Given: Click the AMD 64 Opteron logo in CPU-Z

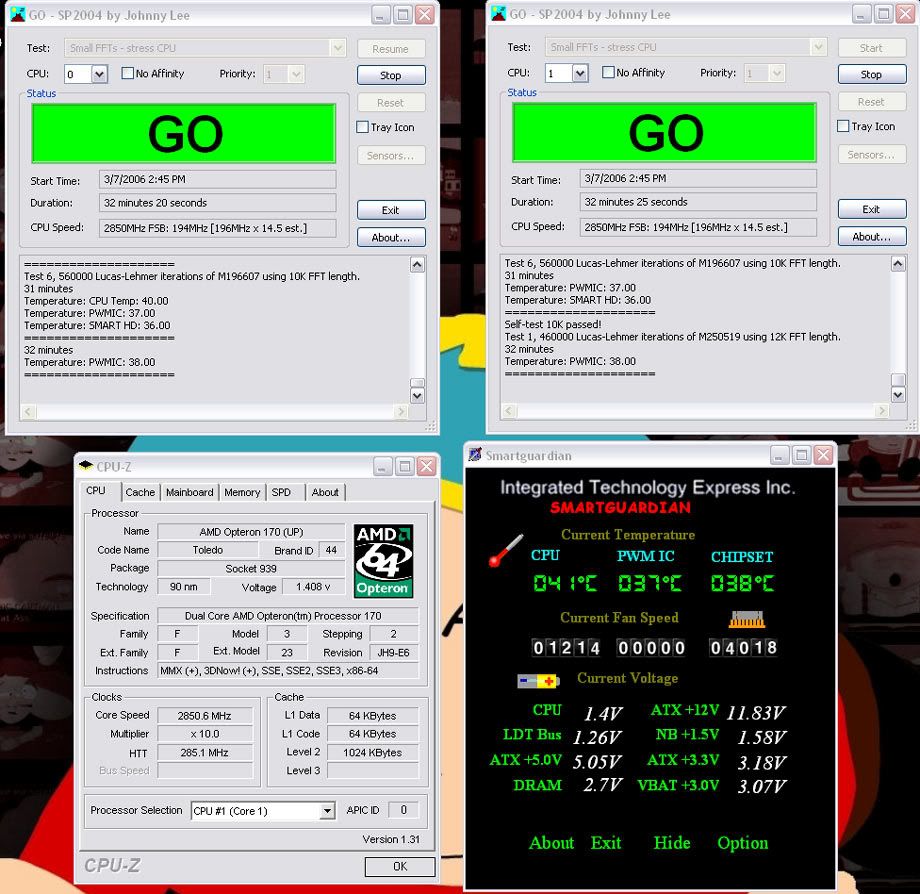Looking at the screenshot, I should [383, 561].
